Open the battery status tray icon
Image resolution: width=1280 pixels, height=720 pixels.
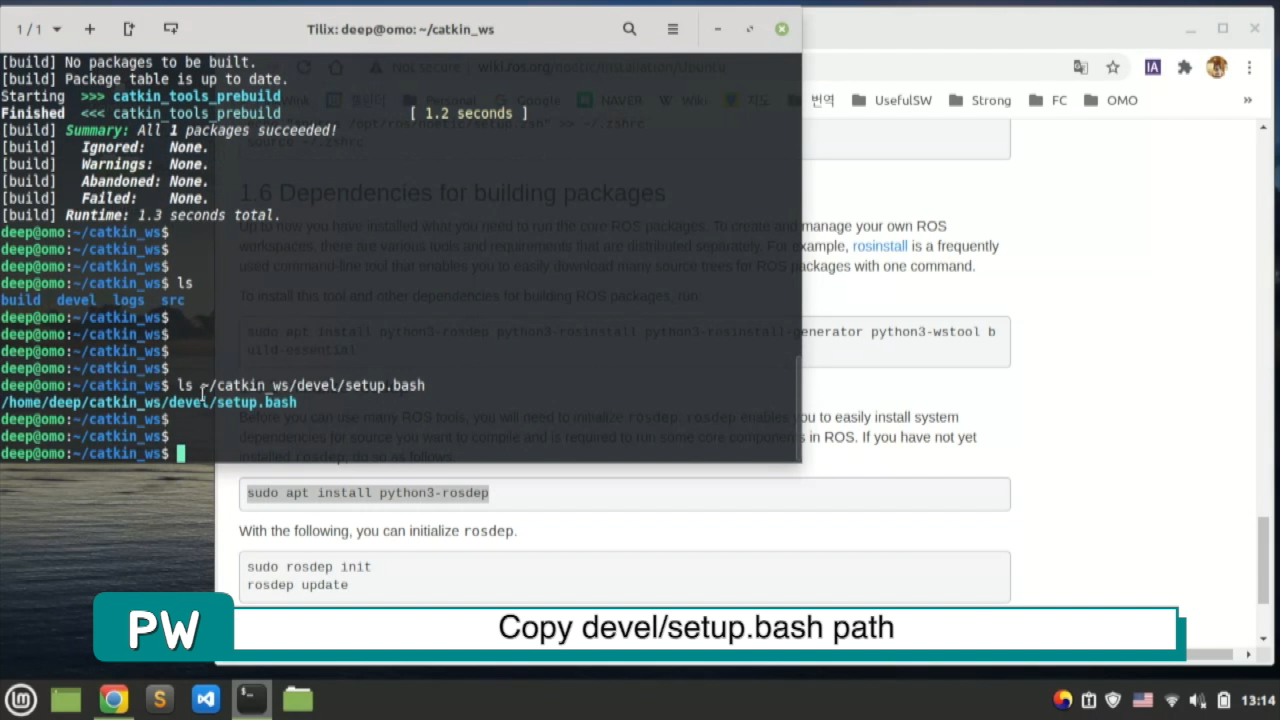click(x=1223, y=700)
